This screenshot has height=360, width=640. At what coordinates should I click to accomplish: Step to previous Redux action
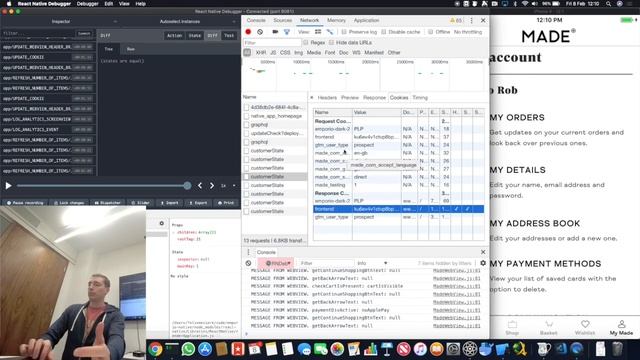click(200, 186)
